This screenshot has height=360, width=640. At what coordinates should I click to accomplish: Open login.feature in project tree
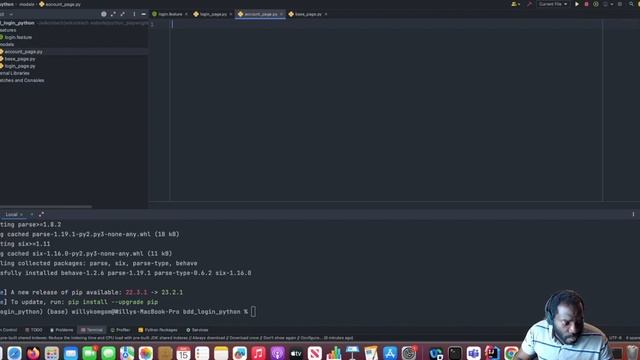click(x=18, y=37)
